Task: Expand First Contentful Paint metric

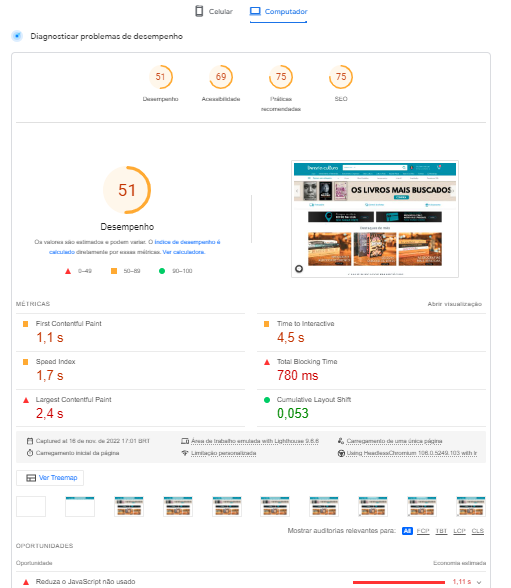Action: tap(130, 332)
